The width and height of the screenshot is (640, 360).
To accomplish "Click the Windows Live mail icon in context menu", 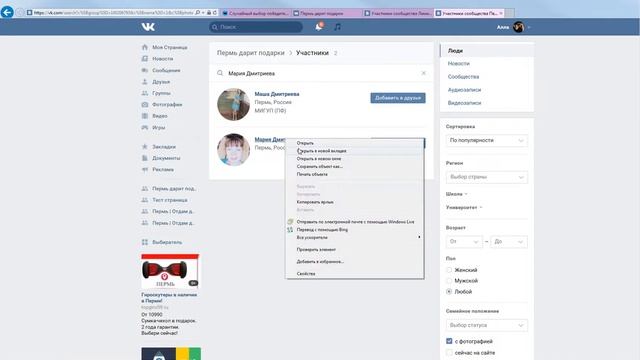I will pos(290,222).
